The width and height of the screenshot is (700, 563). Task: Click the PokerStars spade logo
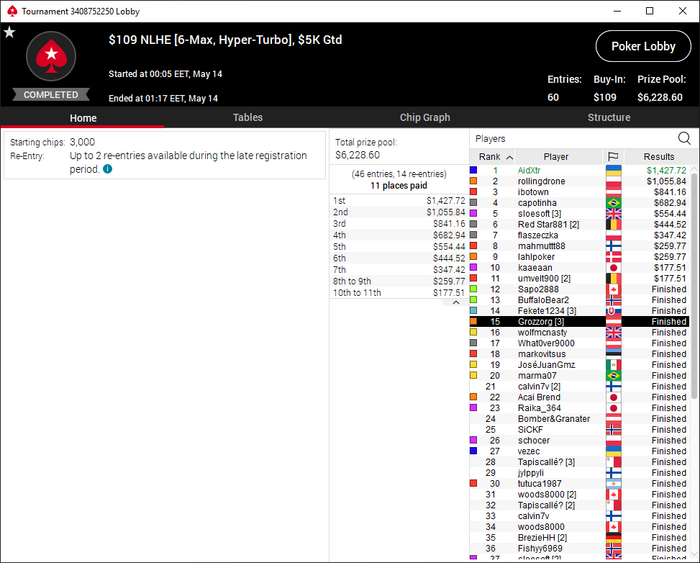tap(51, 56)
